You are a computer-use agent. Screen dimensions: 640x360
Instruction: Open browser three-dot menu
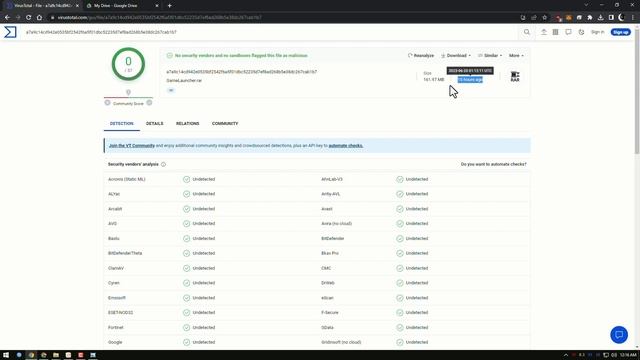(x=633, y=18)
